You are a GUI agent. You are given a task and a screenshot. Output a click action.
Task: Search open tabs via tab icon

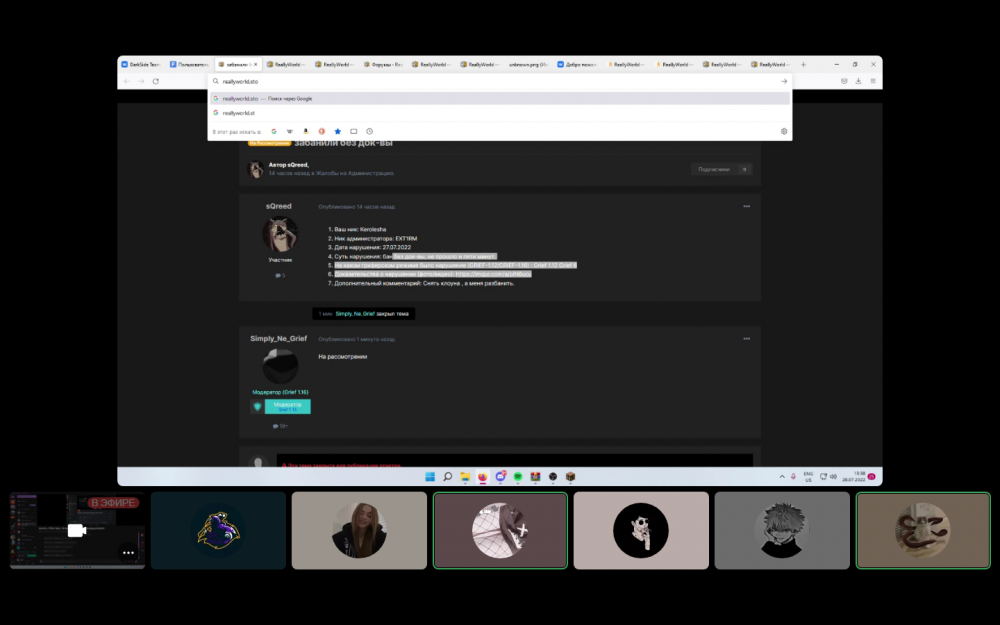pos(353,131)
